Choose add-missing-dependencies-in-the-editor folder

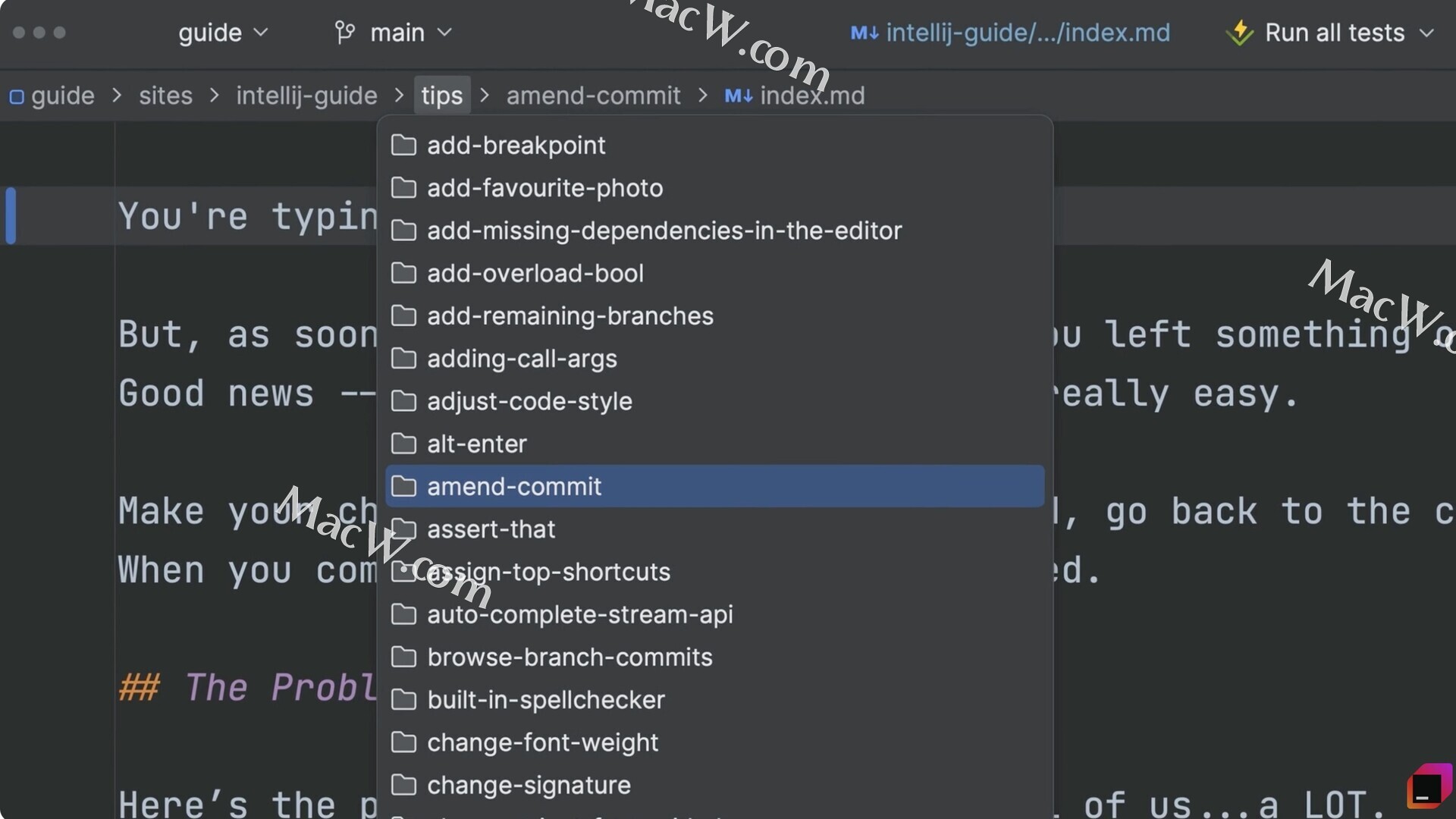[714, 231]
